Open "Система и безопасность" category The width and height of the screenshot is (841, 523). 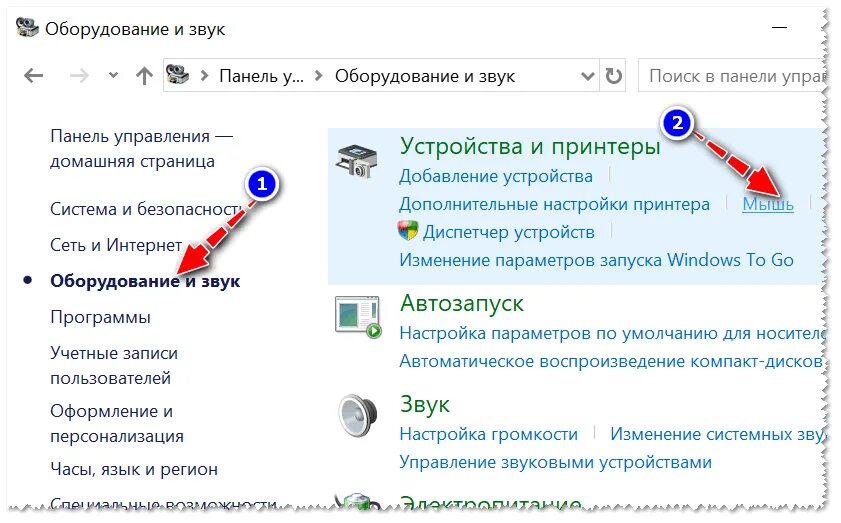coord(147,209)
